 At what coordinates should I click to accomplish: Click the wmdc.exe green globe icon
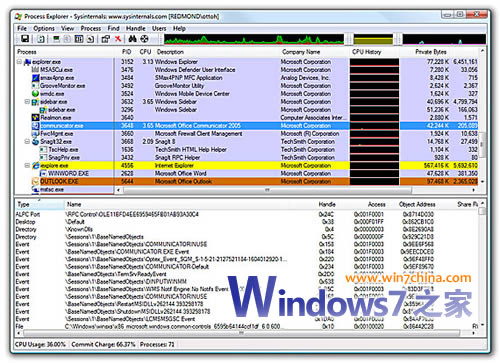click(36, 94)
